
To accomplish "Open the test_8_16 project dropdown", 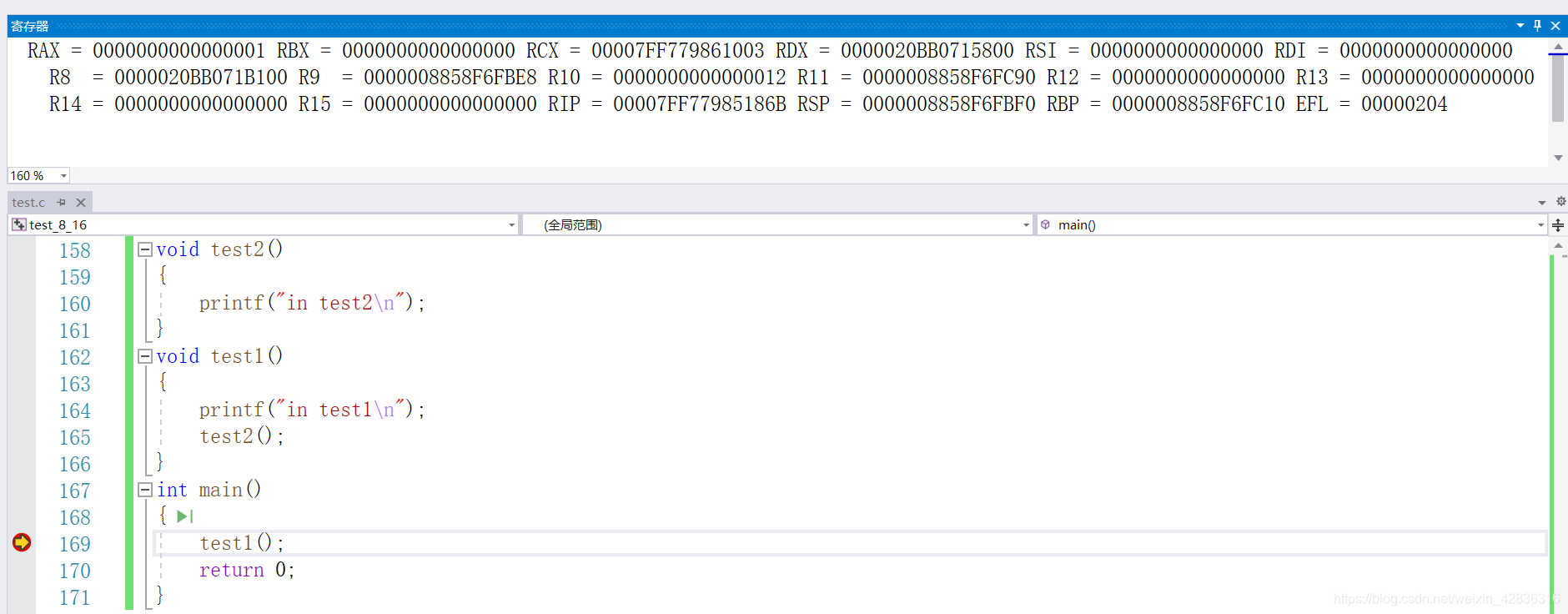I will pyautogui.click(x=512, y=225).
